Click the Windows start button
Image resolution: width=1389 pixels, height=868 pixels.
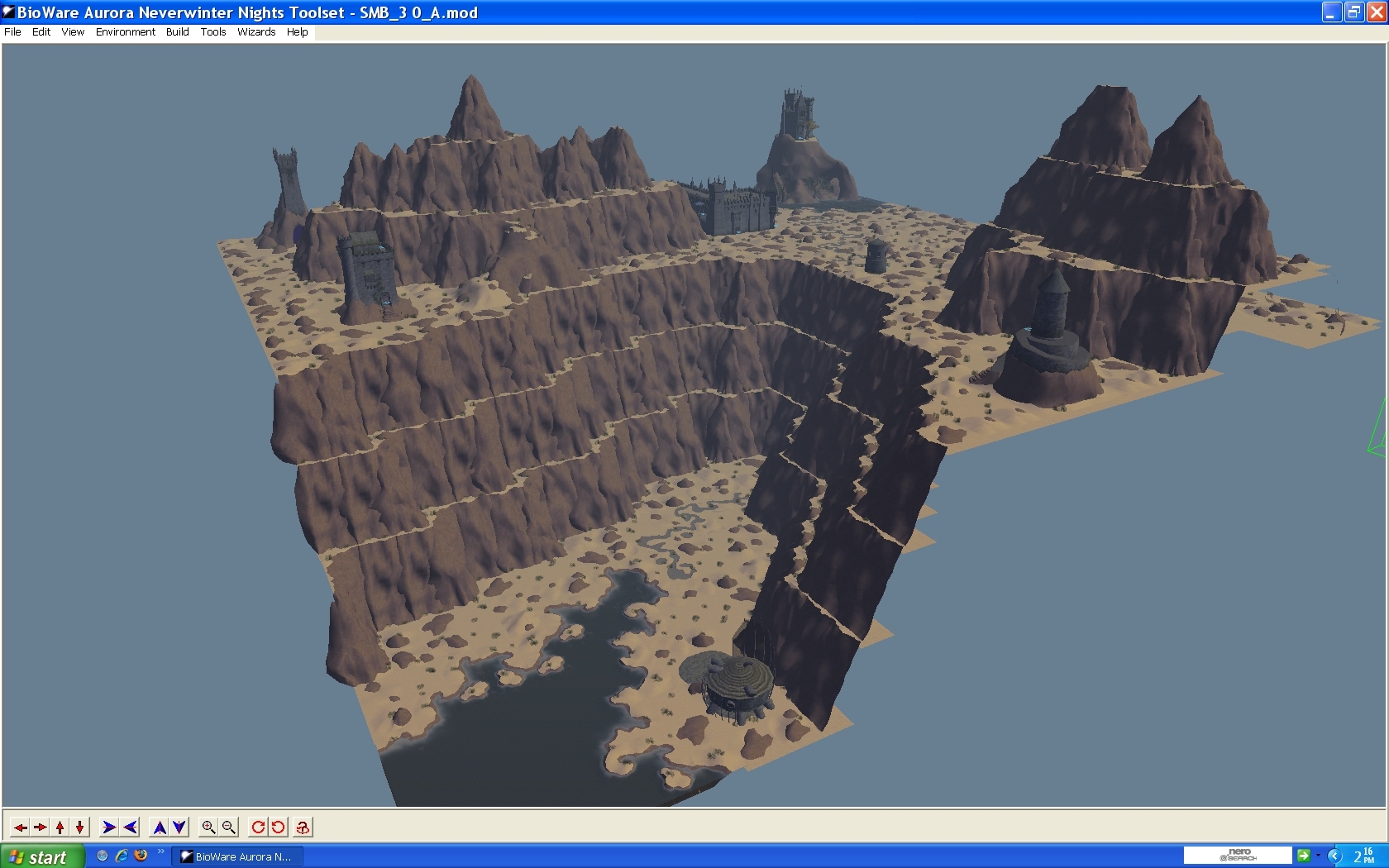coord(41,856)
